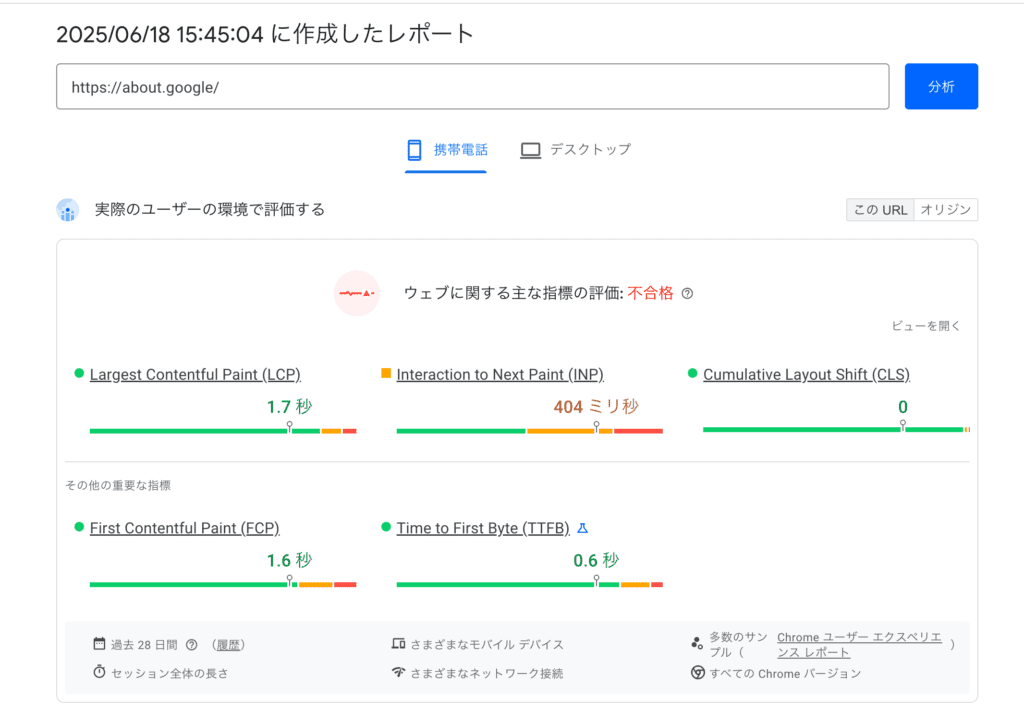1024x723 pixels.
Task: Click the desktop monitor icon in the tabs
Action: pos(530,150)
